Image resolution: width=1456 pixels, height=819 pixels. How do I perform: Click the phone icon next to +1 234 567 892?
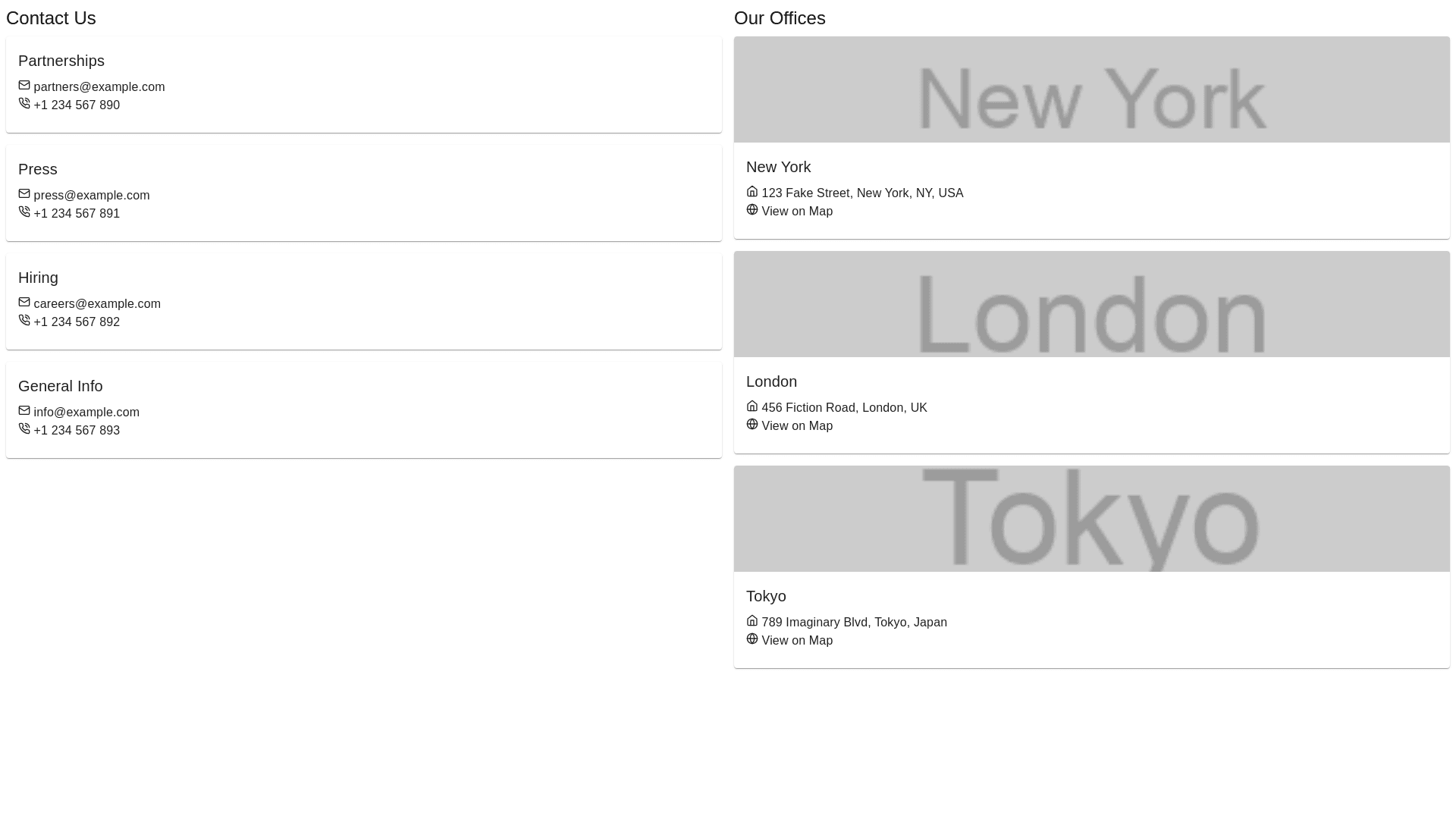(x=24, y=321)
